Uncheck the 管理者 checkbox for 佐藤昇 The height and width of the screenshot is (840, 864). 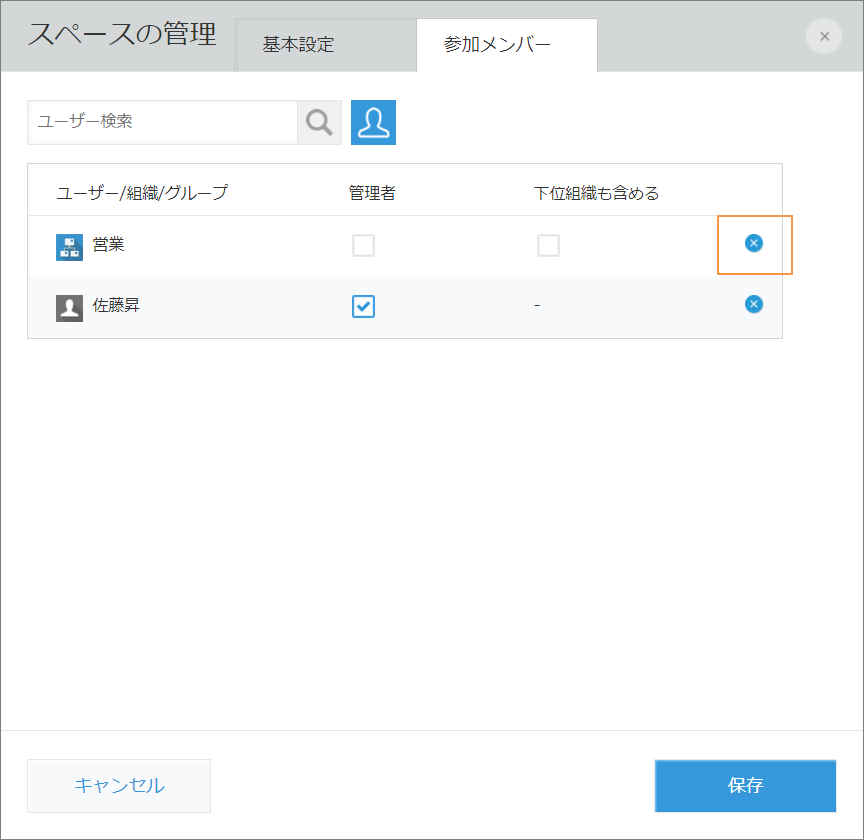(363, 305)
